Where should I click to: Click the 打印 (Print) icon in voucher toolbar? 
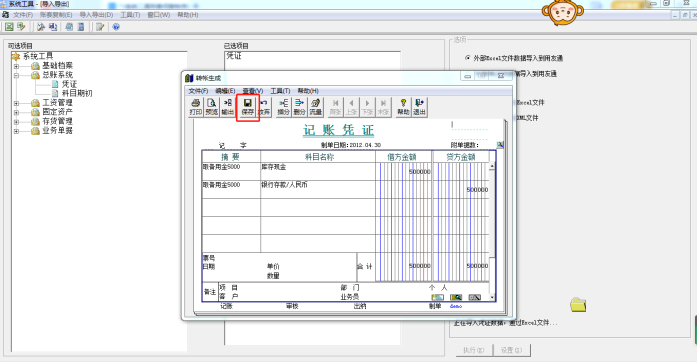coord(196,107)
